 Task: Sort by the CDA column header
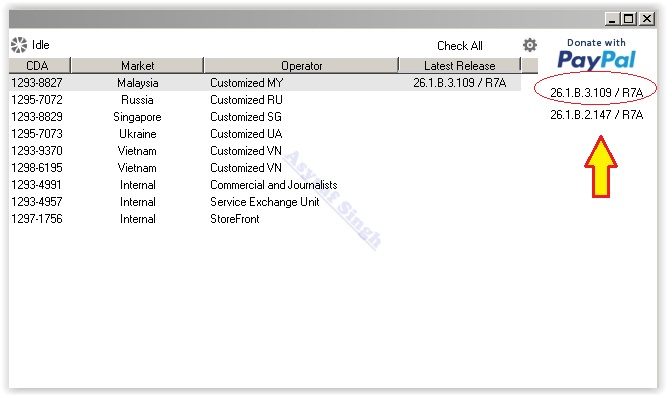(39, 66)
